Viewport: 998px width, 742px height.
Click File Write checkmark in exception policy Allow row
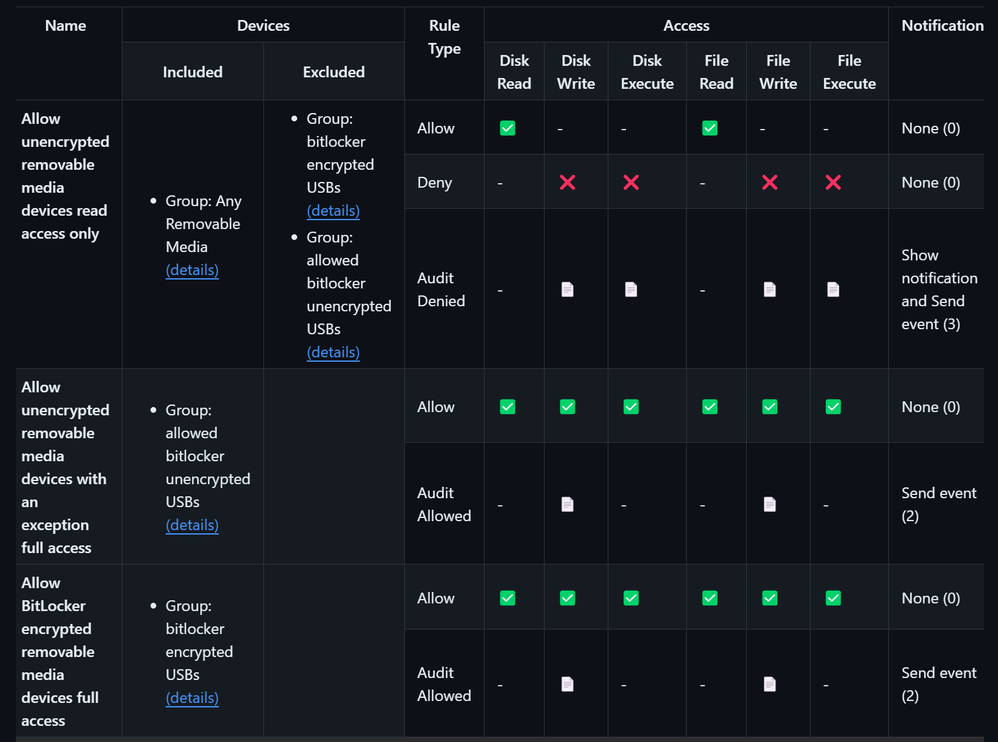tap(770, 407)
